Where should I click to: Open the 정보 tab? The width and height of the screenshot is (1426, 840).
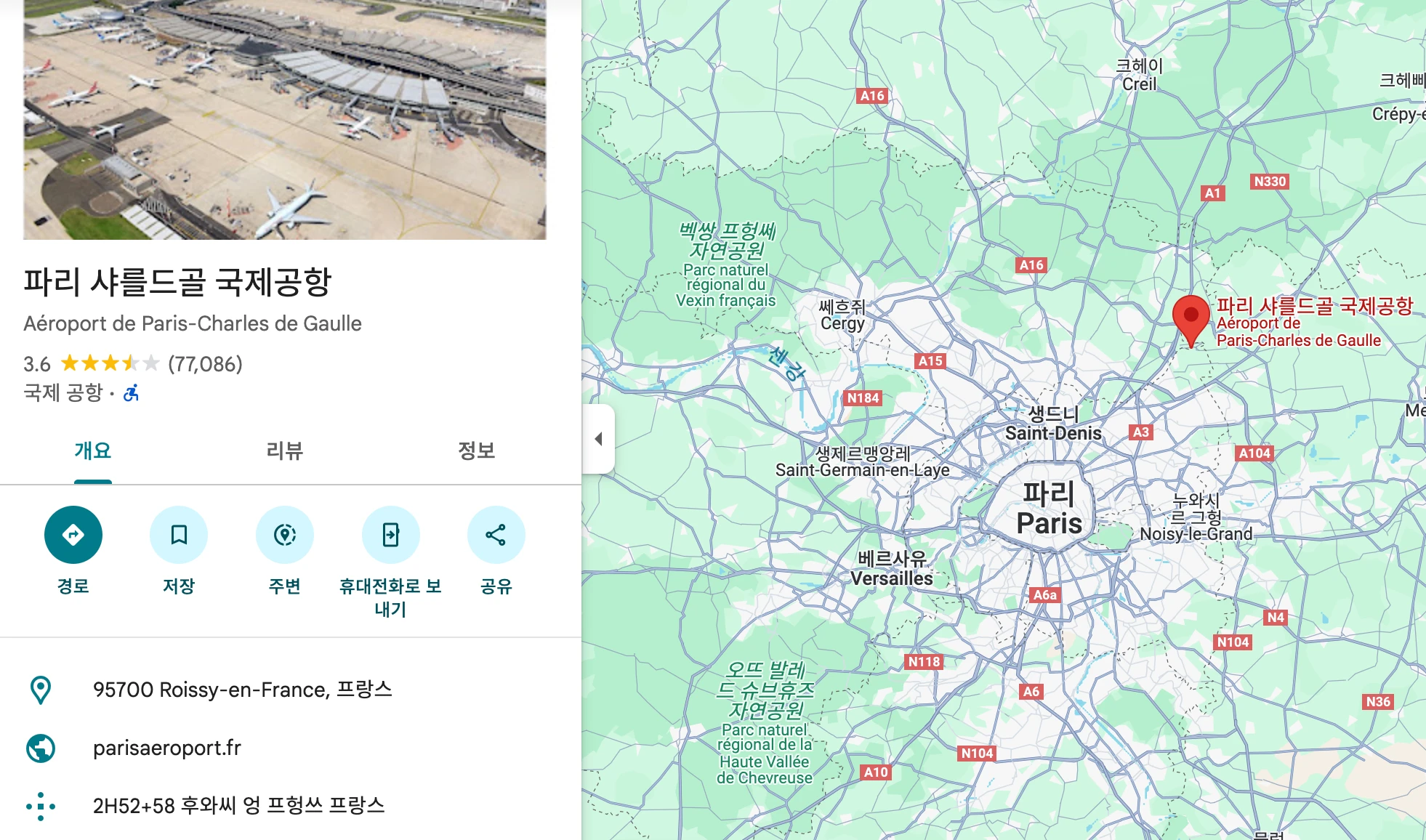tap(476, 451)
